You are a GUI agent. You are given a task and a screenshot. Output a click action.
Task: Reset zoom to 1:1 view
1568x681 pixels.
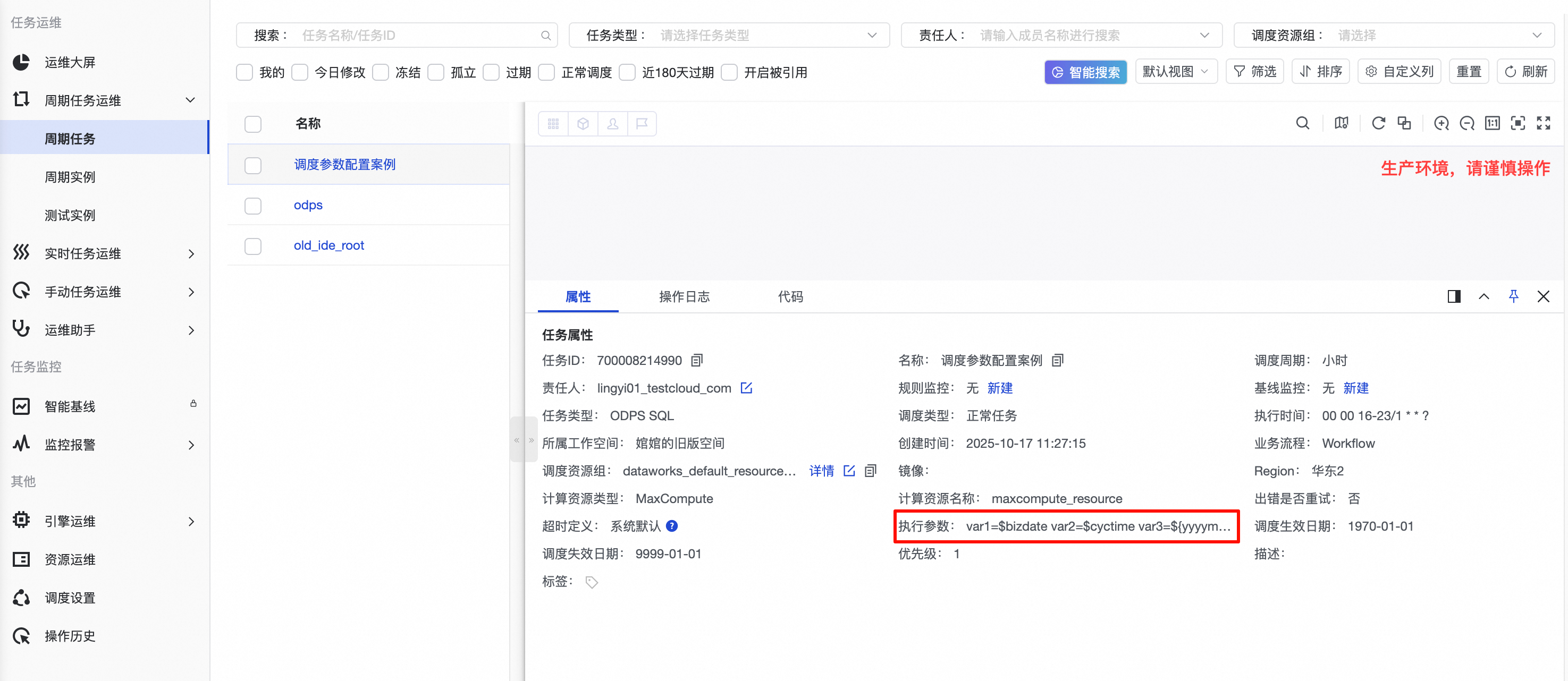[1492, 123]
